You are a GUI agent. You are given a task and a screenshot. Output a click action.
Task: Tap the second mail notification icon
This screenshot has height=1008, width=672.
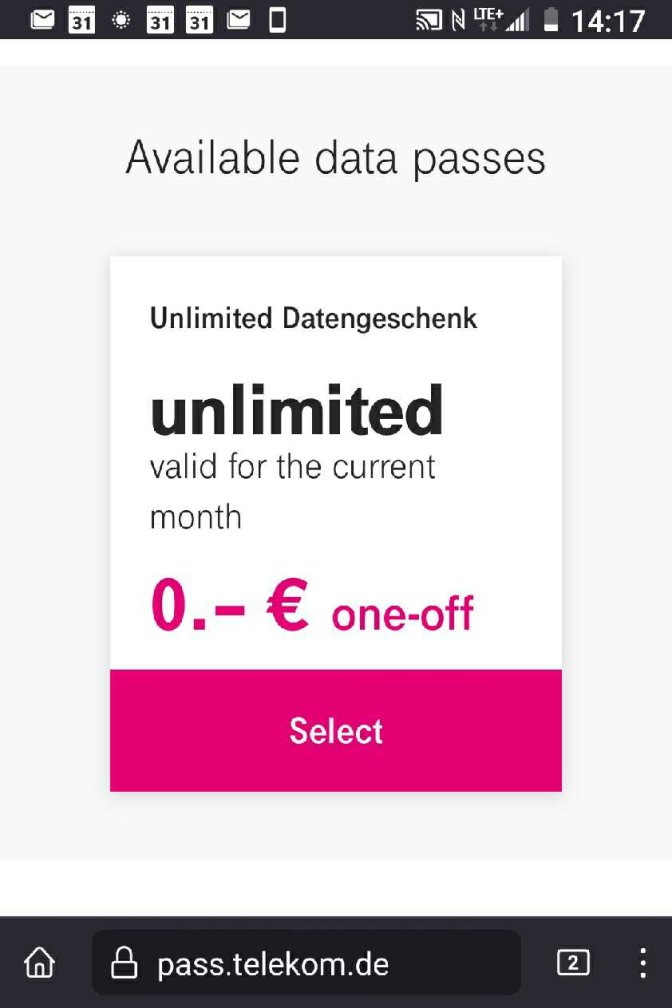(x=239, y=20)
